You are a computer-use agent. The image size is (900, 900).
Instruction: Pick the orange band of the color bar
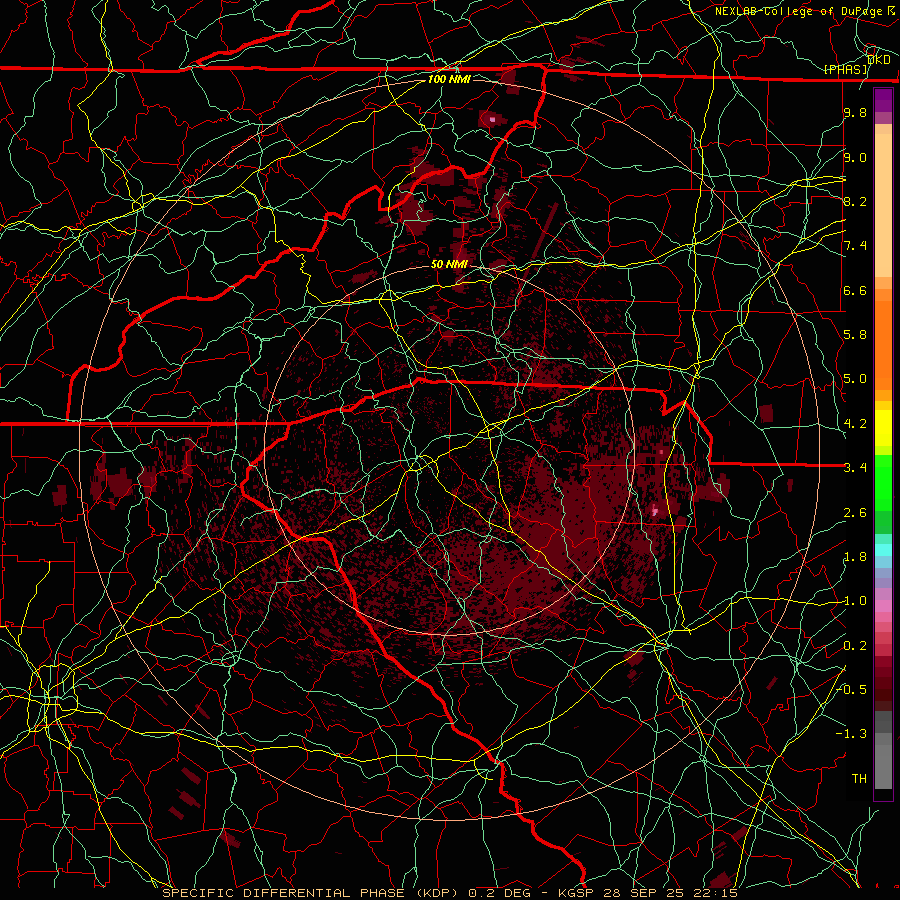point(883,344)
